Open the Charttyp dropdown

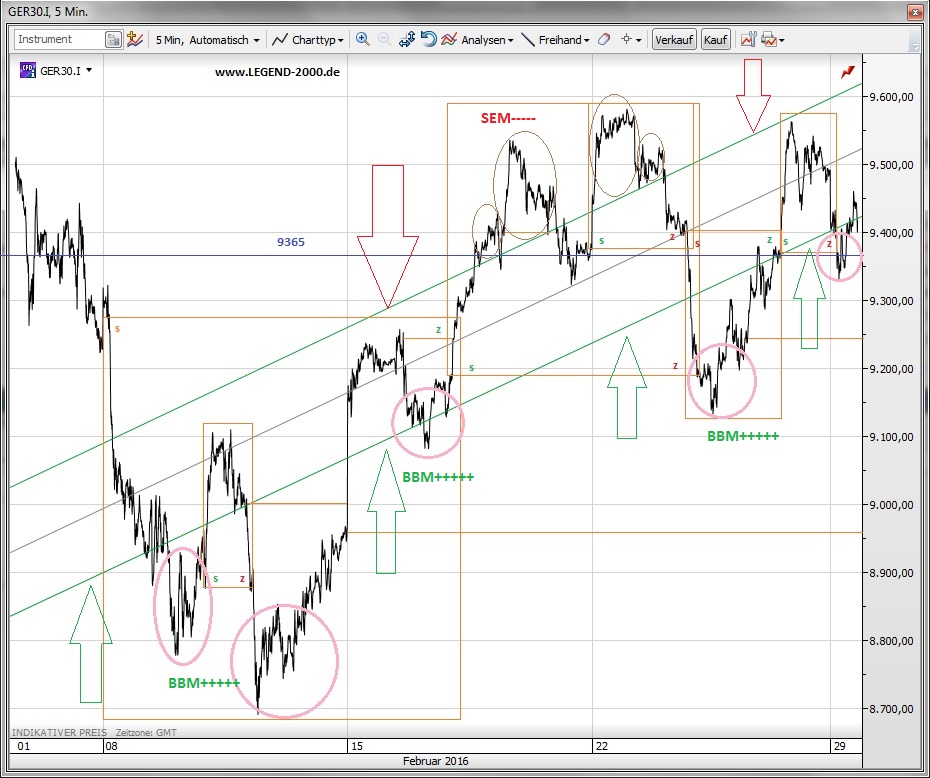[308, 40]
